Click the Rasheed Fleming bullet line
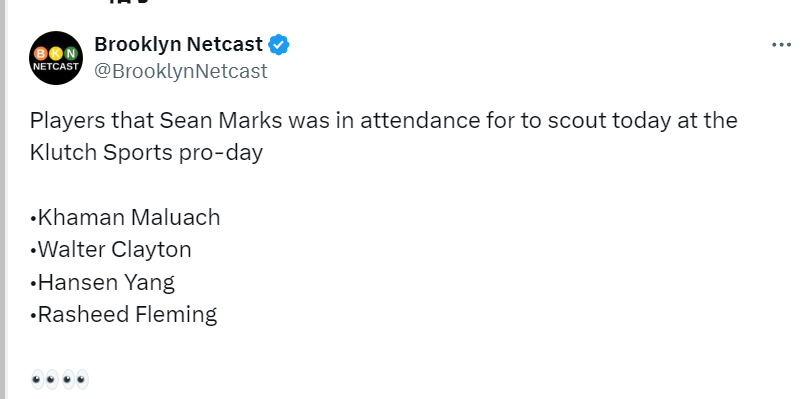The image size is (812, 399). (x=124, y=315)
